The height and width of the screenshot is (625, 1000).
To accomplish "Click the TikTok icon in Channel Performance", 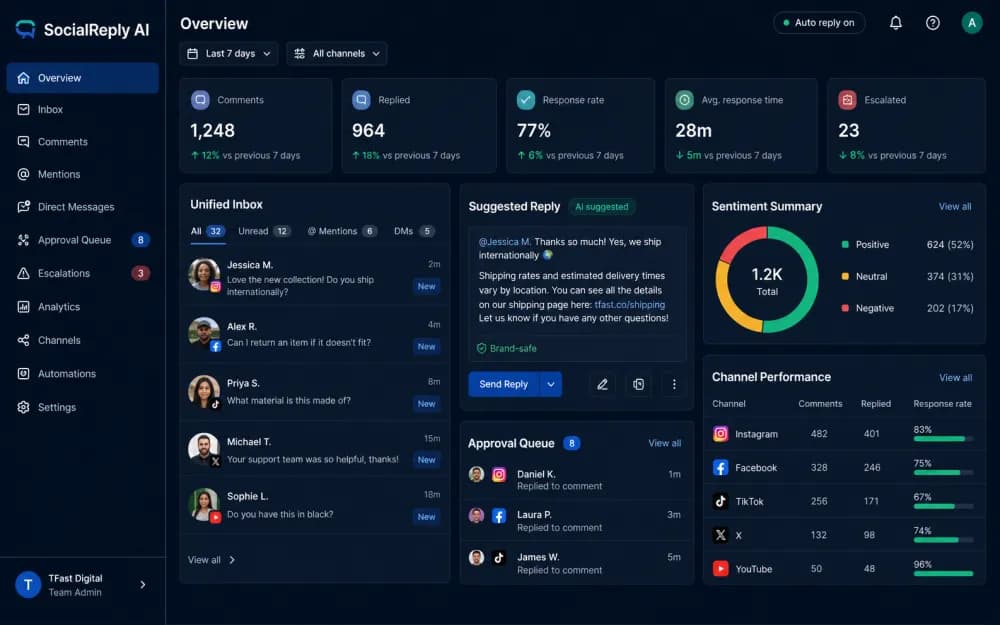I will coord(720,501).
